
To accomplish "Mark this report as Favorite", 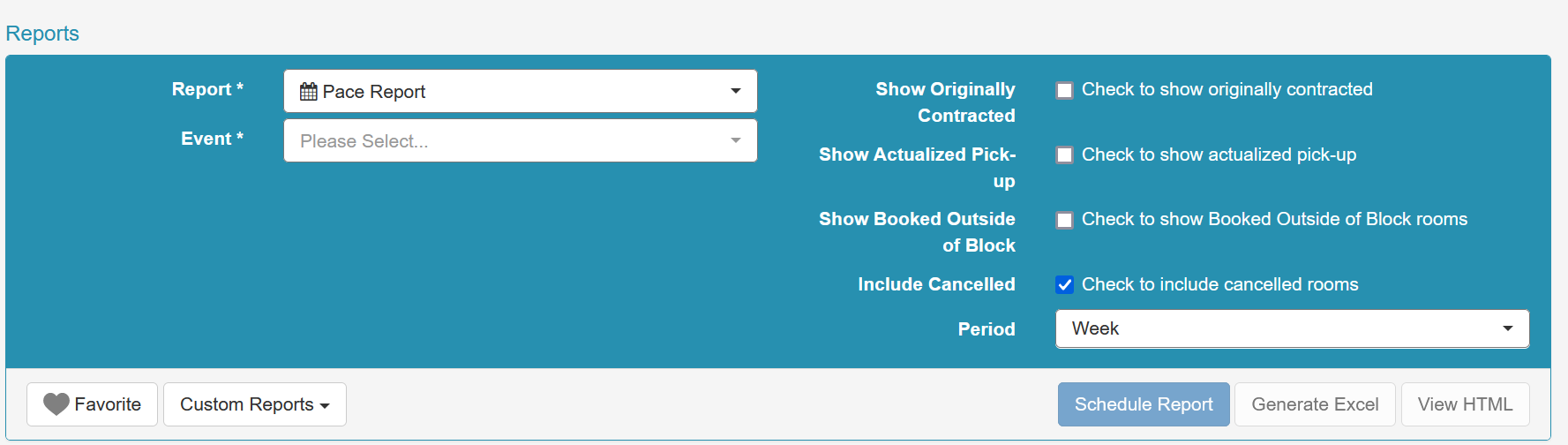I will 92,404.
